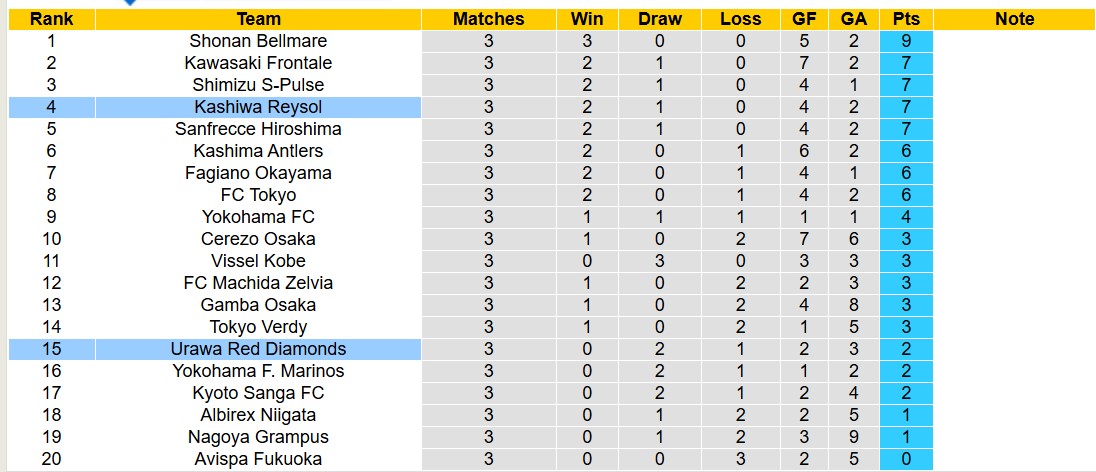Select the Cerezo Osaka team name
Image resolution: width=1096 pixels, height=472 pixels.
click(258, 239)
